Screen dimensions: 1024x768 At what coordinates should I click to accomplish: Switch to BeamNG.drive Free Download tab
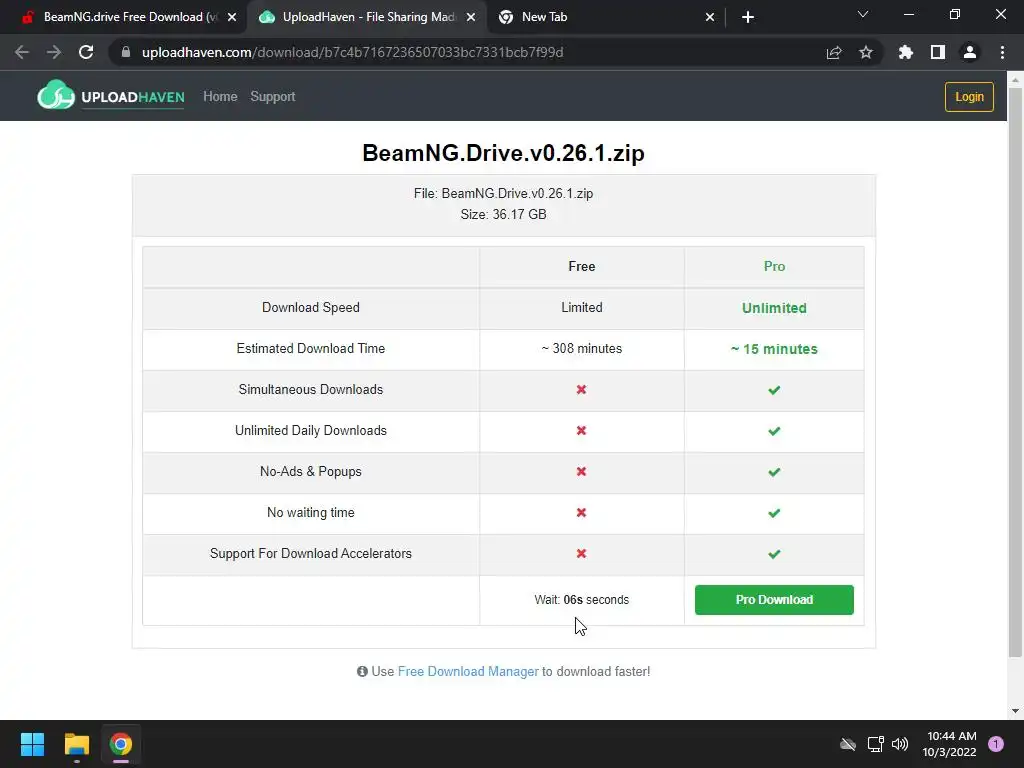(130, 17)
